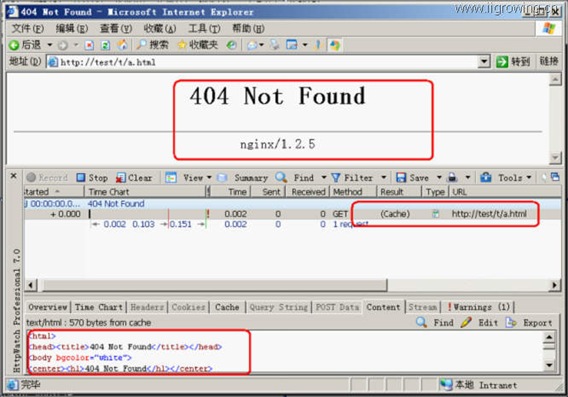
Task: Sort by the Method column header
Action: click(353, 192)
